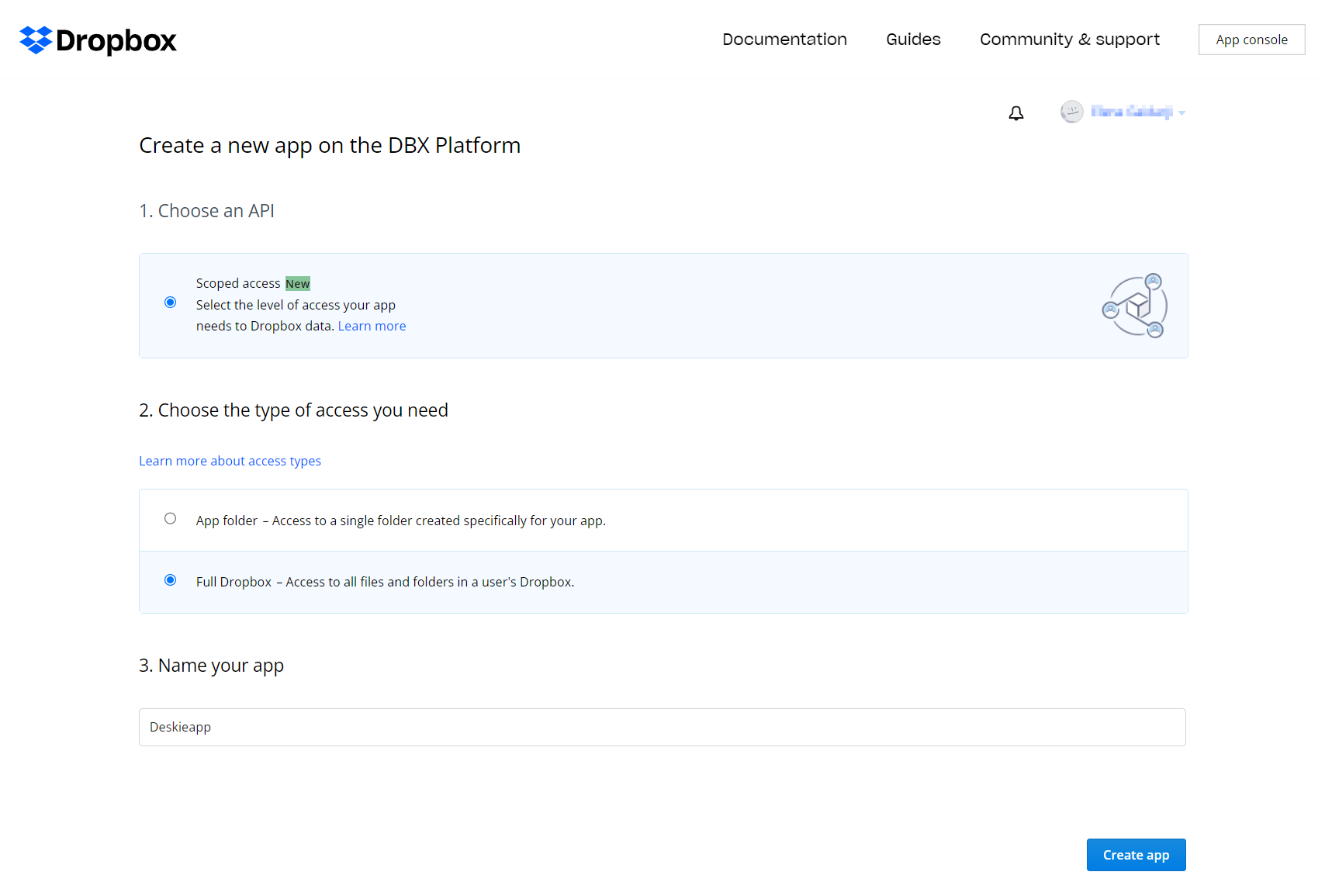Click the New badge next to Scoped access
Image resolution: width=1325 pixels, height=896 pixels.
[x=298, y=284]
